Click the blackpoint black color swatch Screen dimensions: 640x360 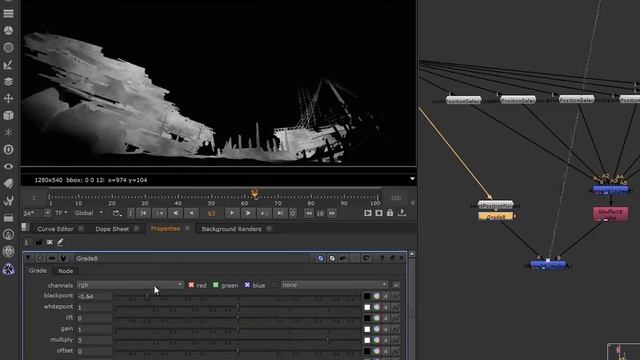pos(367,296)
